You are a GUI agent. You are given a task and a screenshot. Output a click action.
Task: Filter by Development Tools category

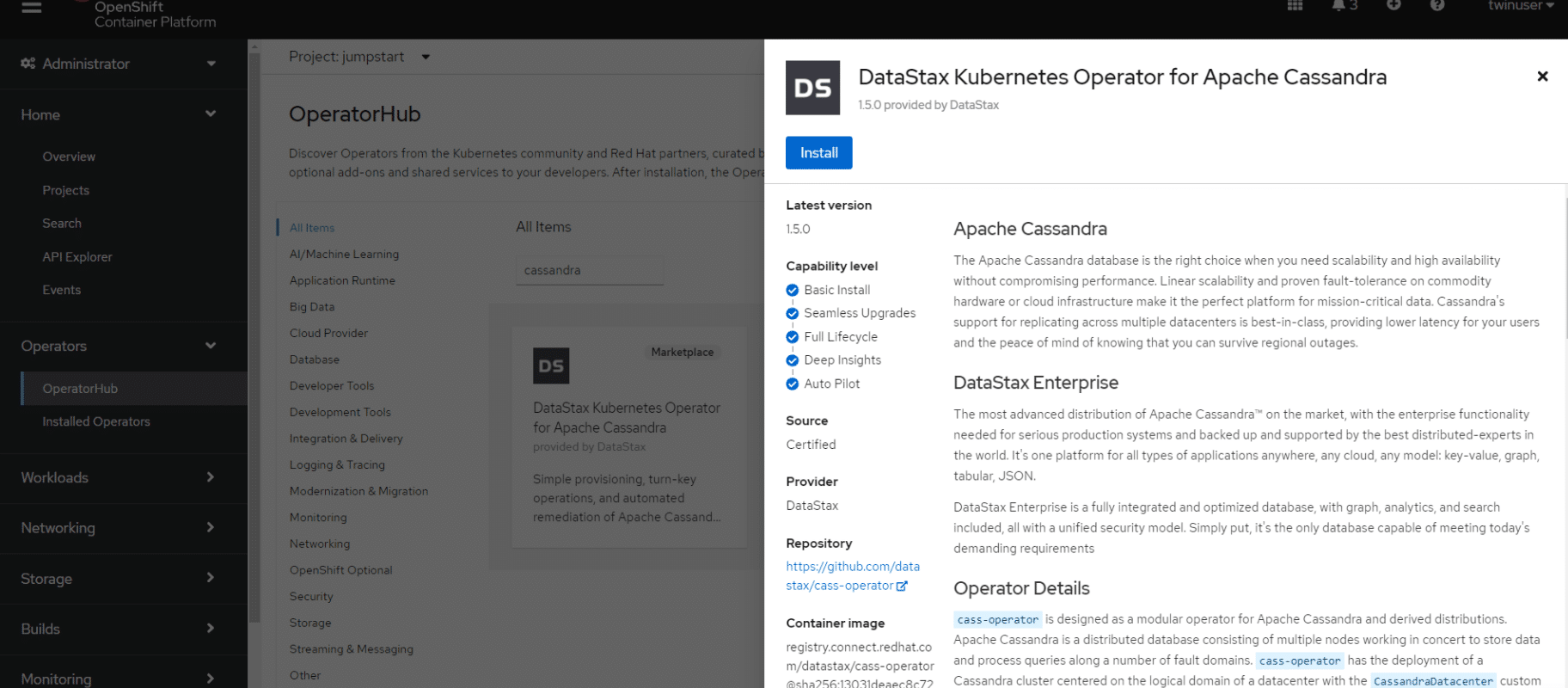340,413
